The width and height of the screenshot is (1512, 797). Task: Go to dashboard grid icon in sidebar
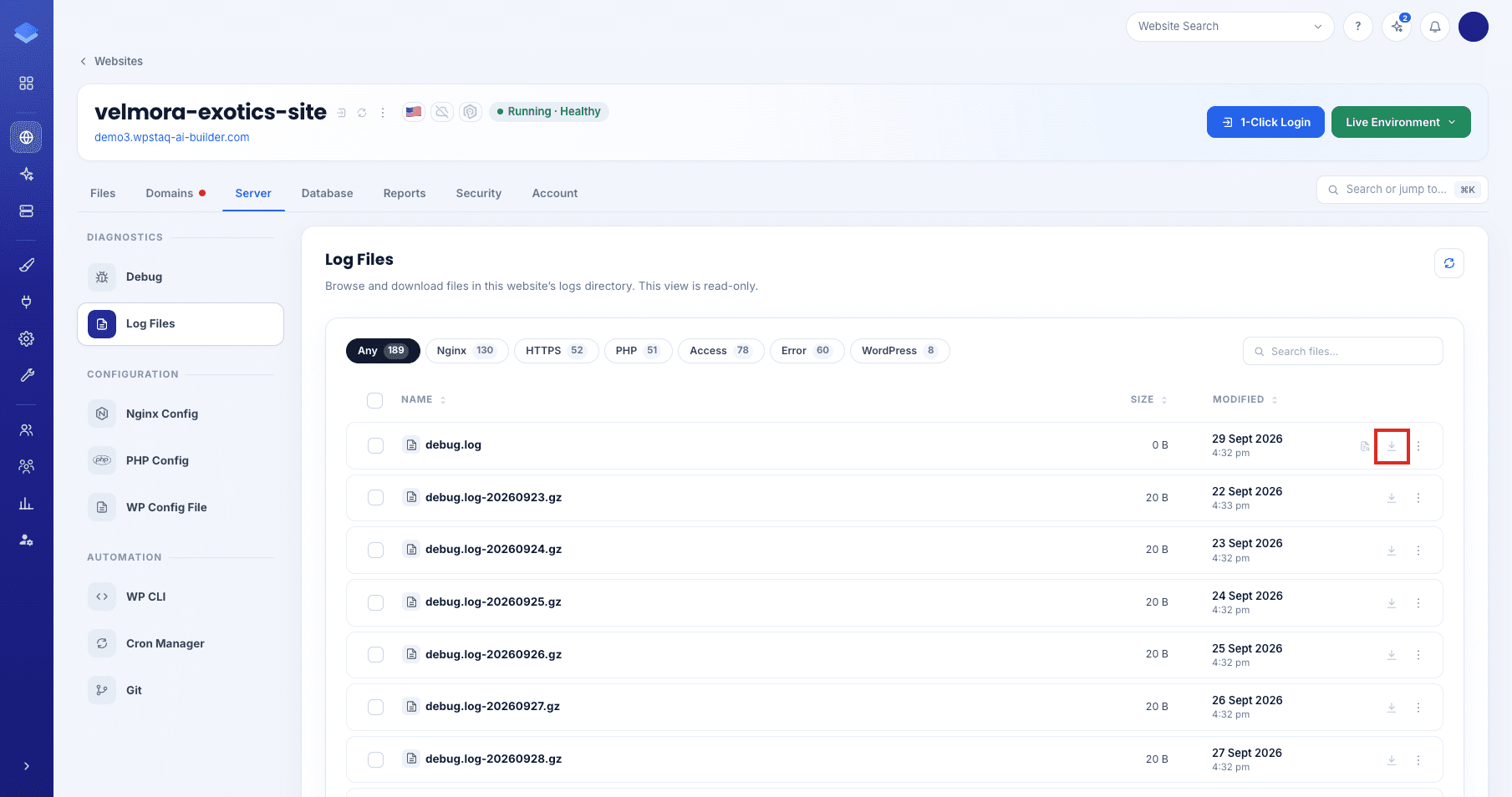click(27, 84)
